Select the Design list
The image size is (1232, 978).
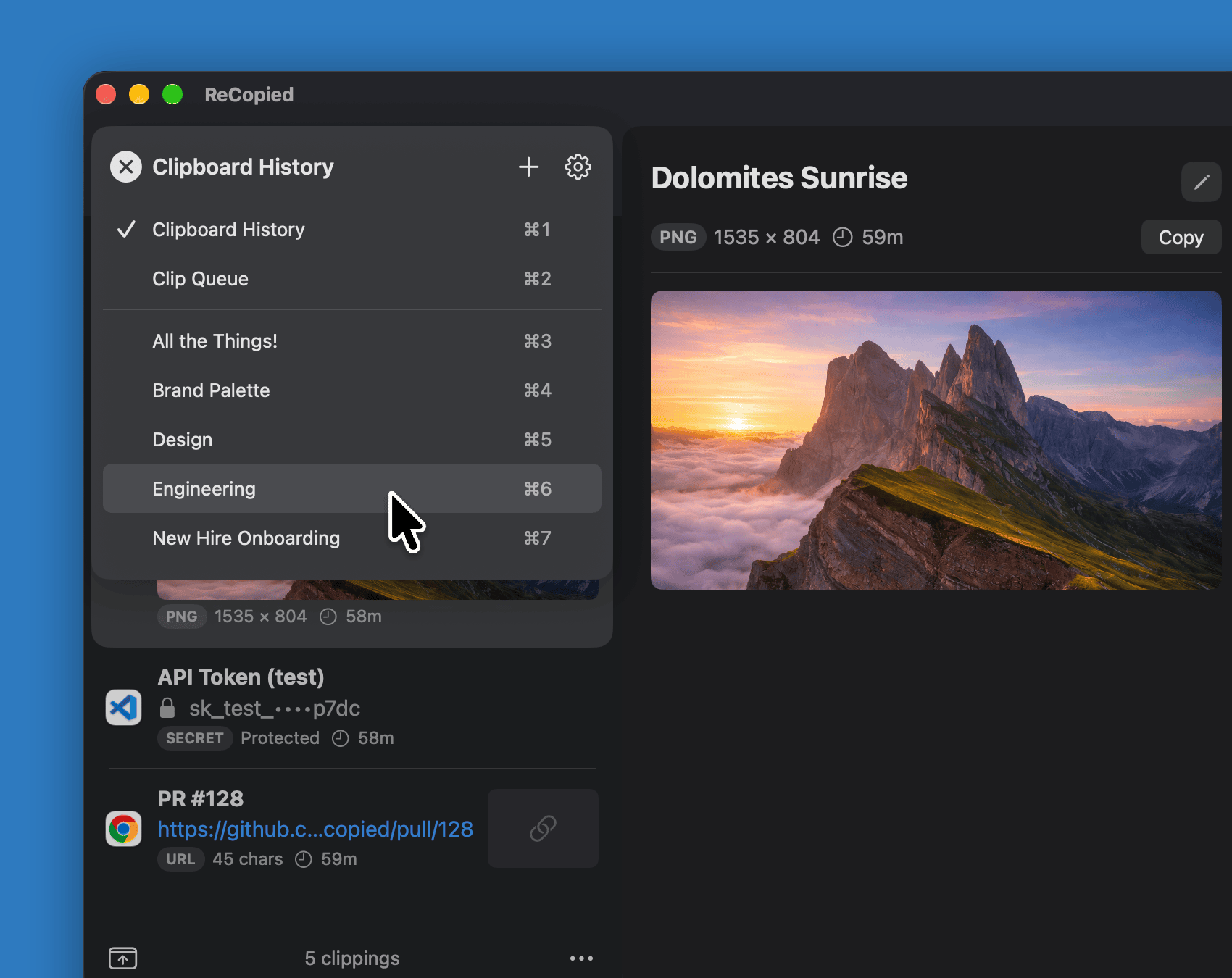pyautogui.click(x=352, y=440)
